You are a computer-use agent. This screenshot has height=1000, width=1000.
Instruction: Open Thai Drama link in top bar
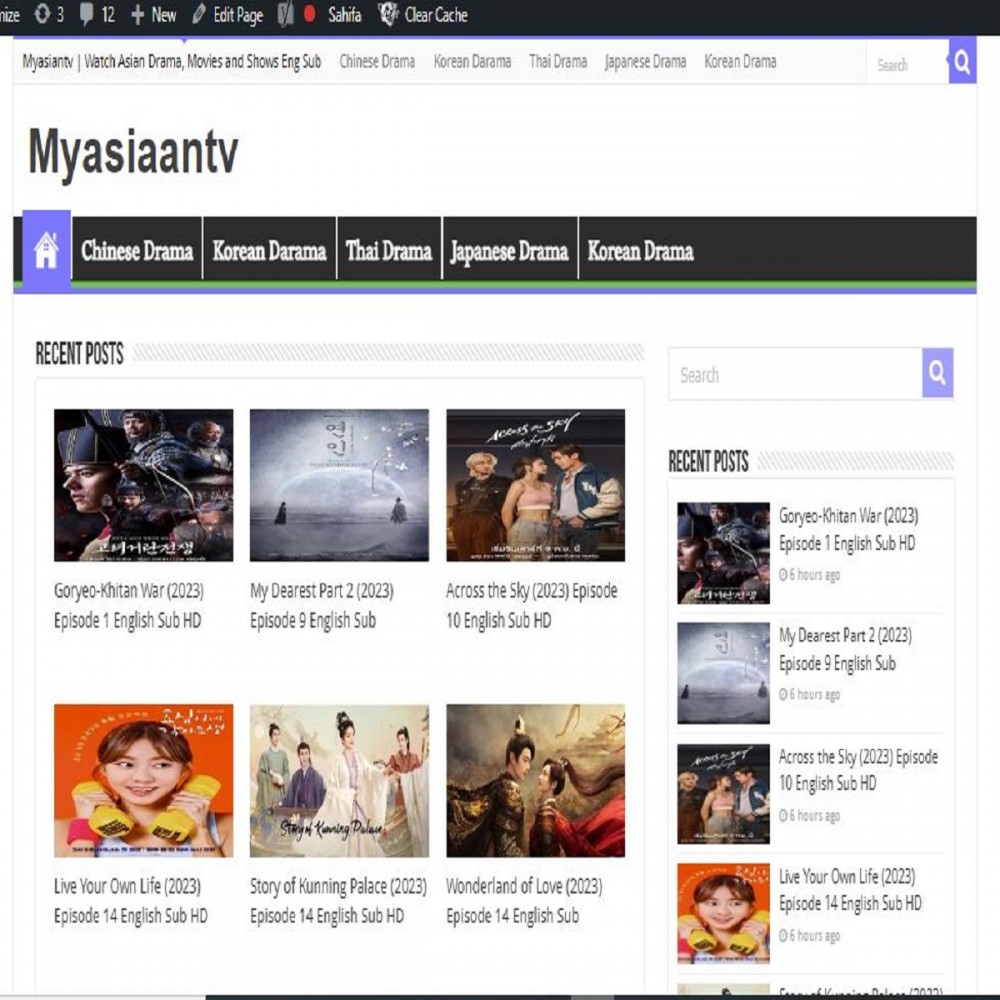pyautogui.click(x=558, y=62)
